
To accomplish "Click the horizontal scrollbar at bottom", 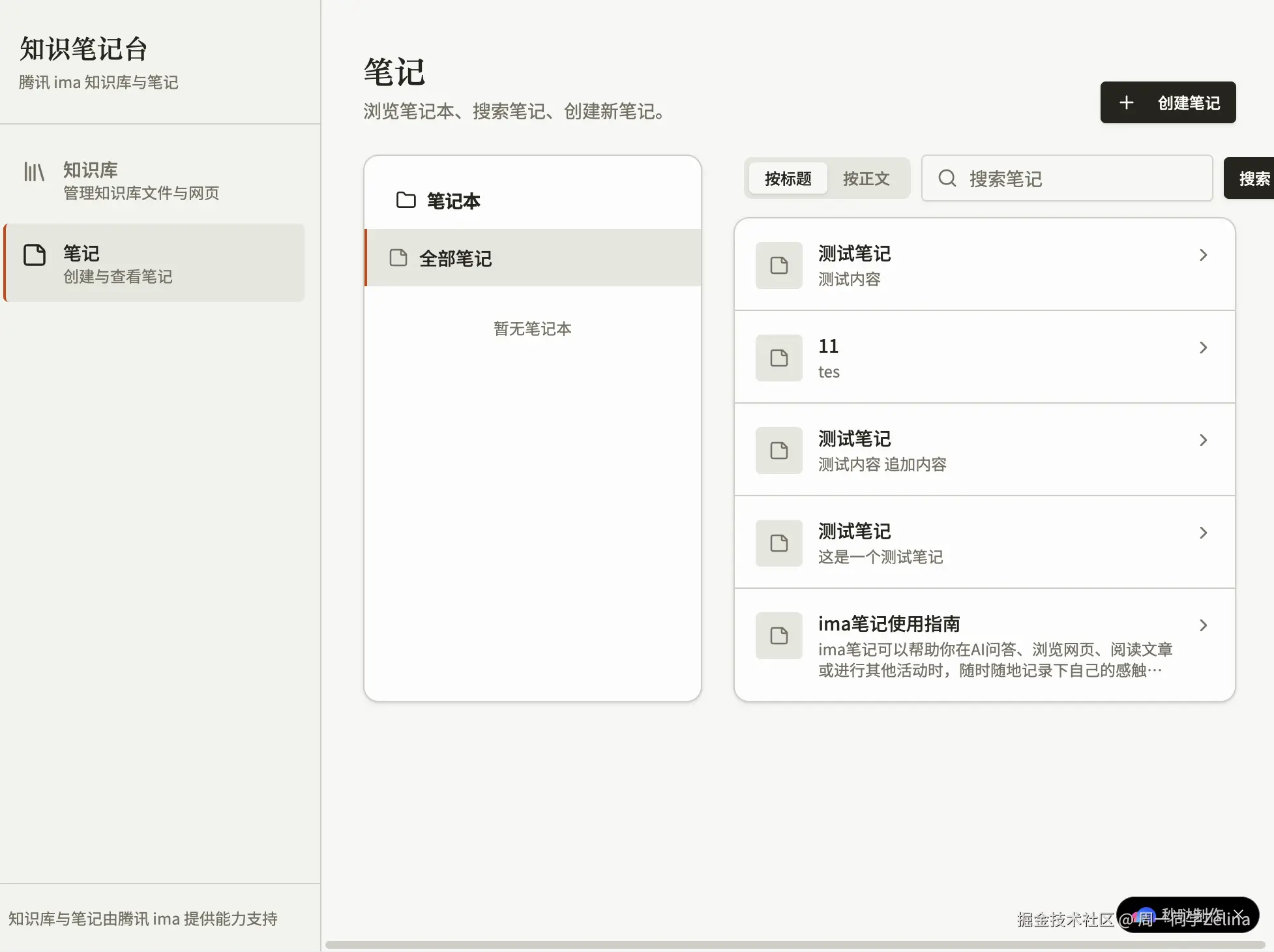I will pos(795,945).
